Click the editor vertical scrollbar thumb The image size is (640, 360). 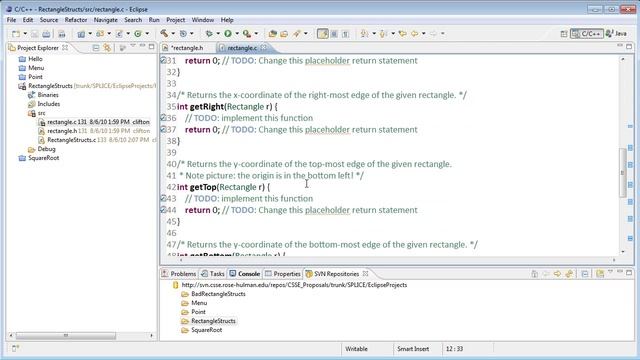pyautogui.click(x=623, y=172)
